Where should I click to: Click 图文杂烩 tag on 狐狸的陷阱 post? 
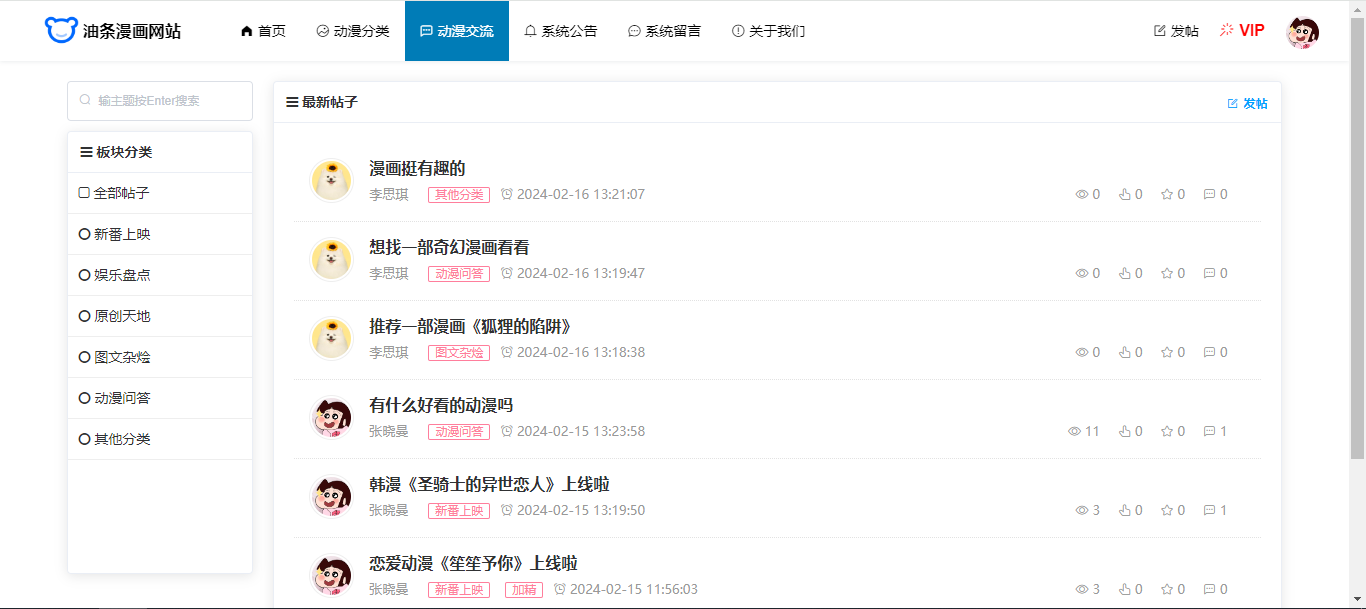(459, 353)
